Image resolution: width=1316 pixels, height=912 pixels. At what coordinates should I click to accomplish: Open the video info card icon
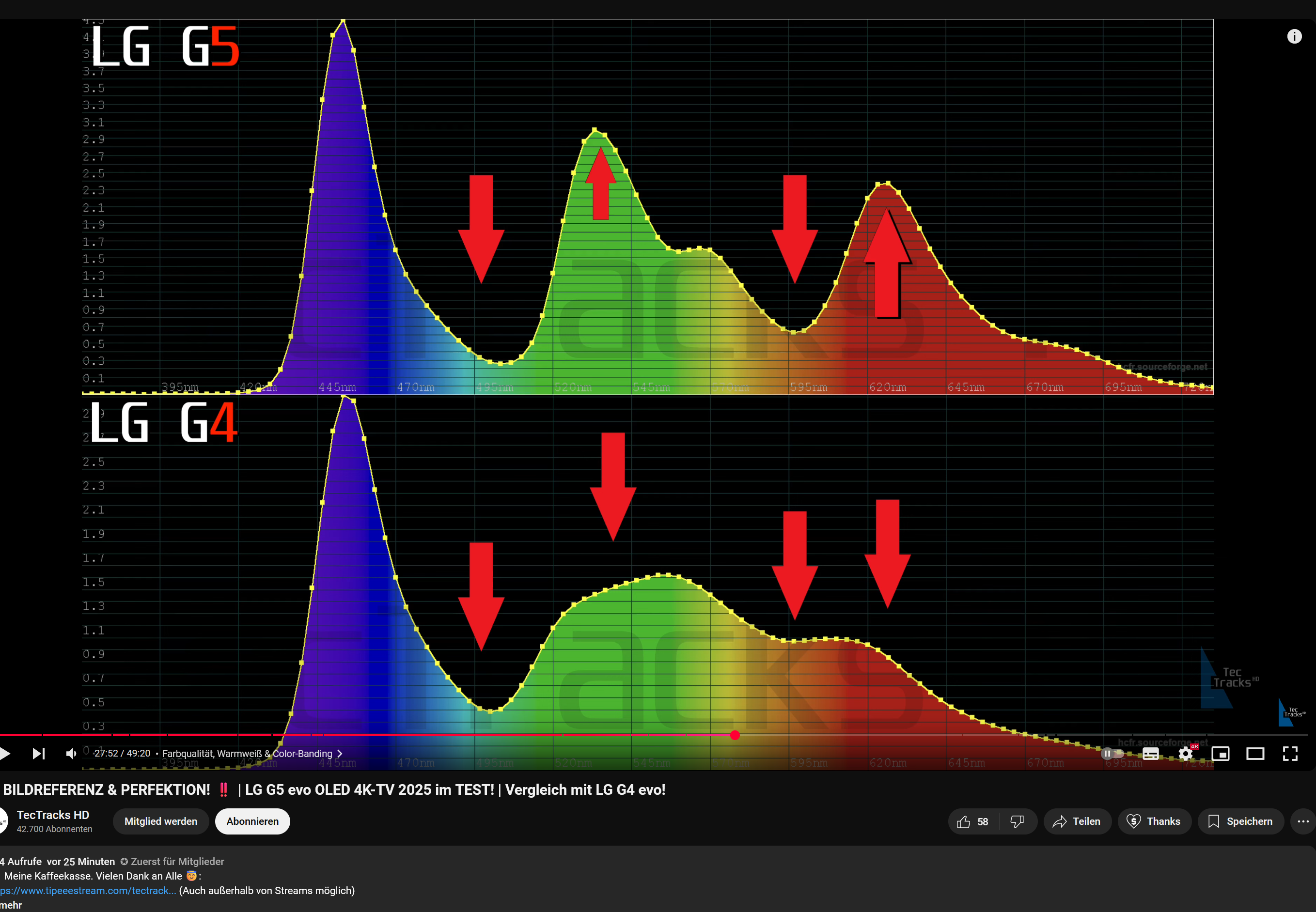[1294, 37]
